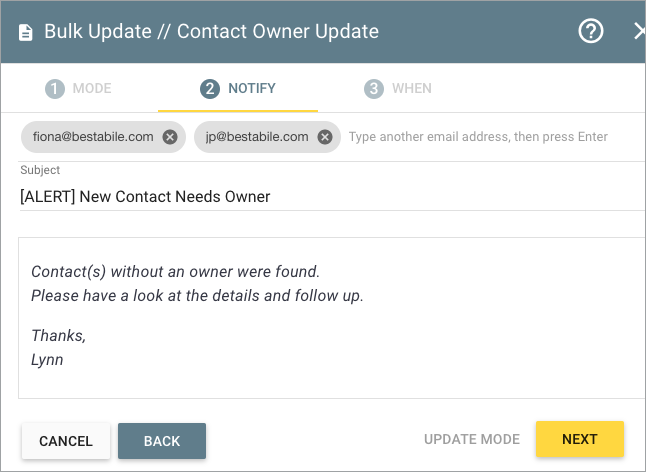The image size is (646, 472).
Task: Focus the Subject text field
Action: 330,197
